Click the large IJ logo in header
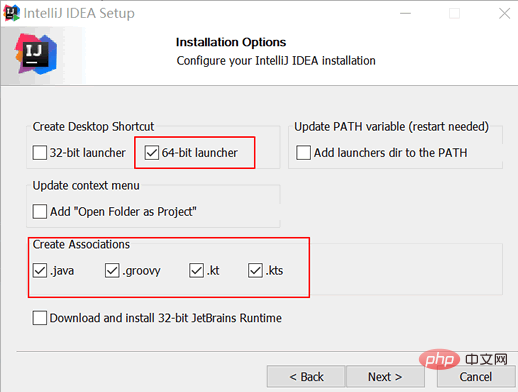The image size is (518, 392). click(36, 54)
